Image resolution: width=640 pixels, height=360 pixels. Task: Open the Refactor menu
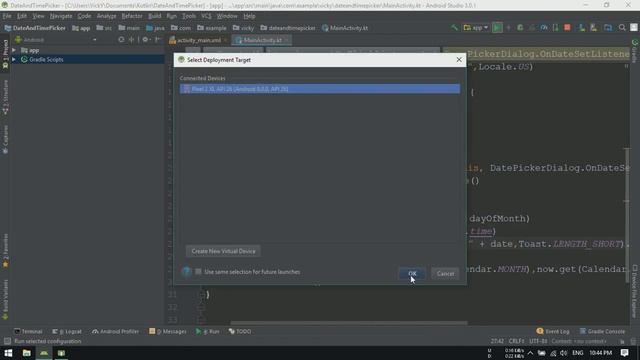point(132,16)
